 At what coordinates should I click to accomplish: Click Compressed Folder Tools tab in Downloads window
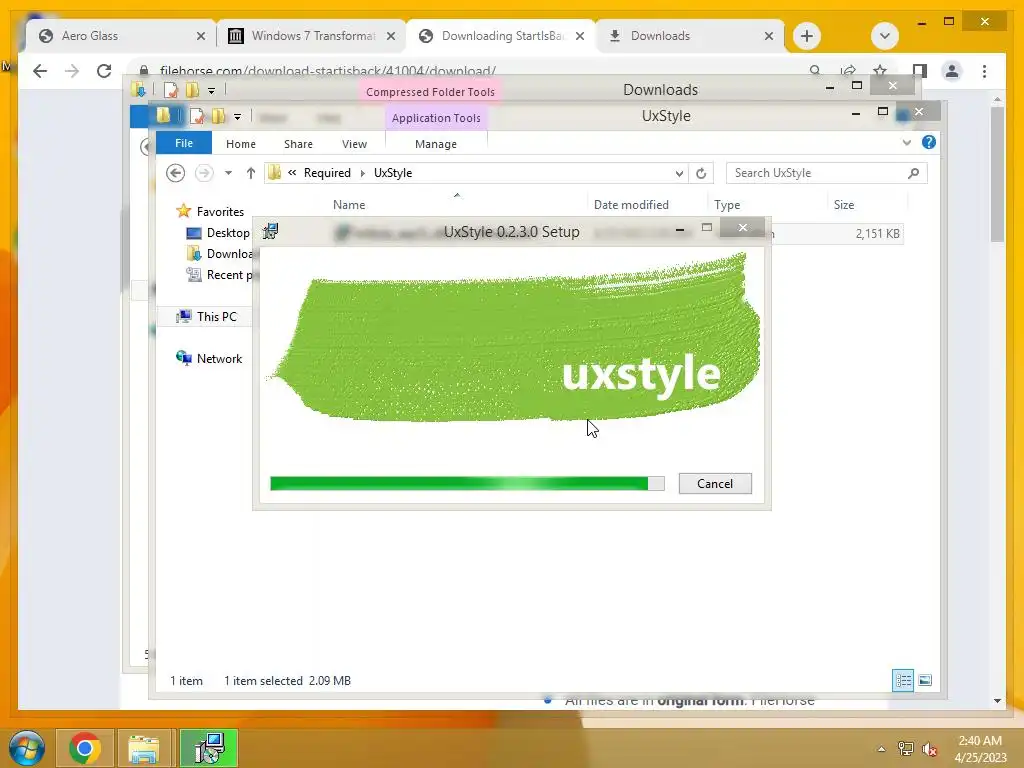430,91
